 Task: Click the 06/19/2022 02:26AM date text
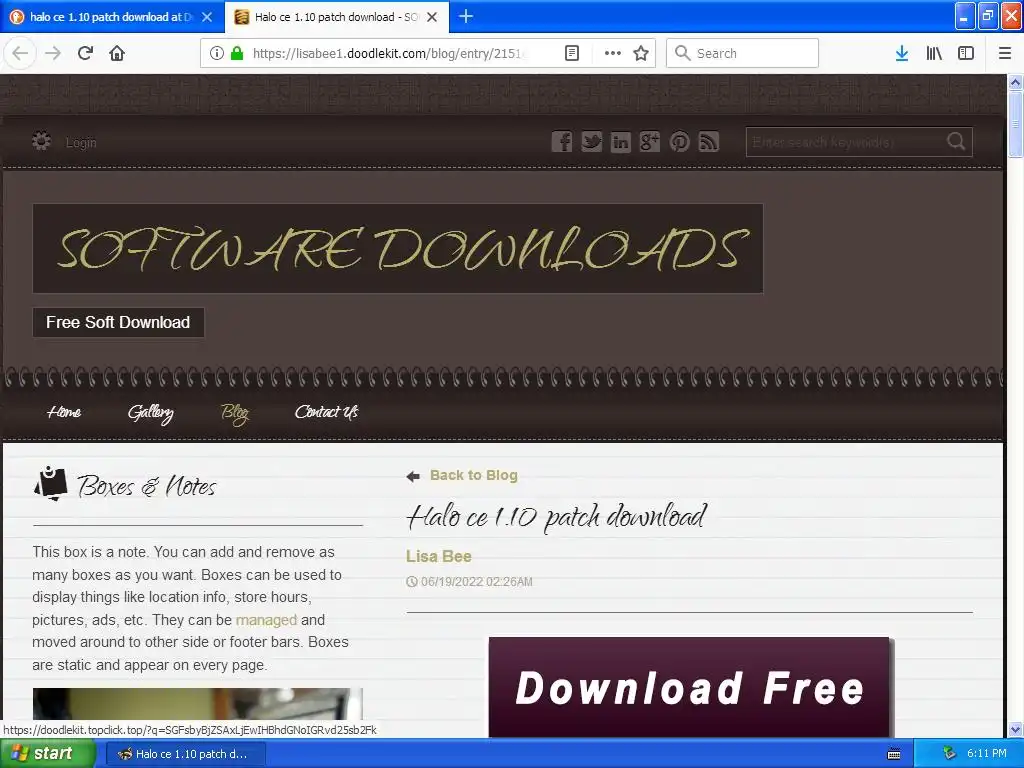[477, 582]
